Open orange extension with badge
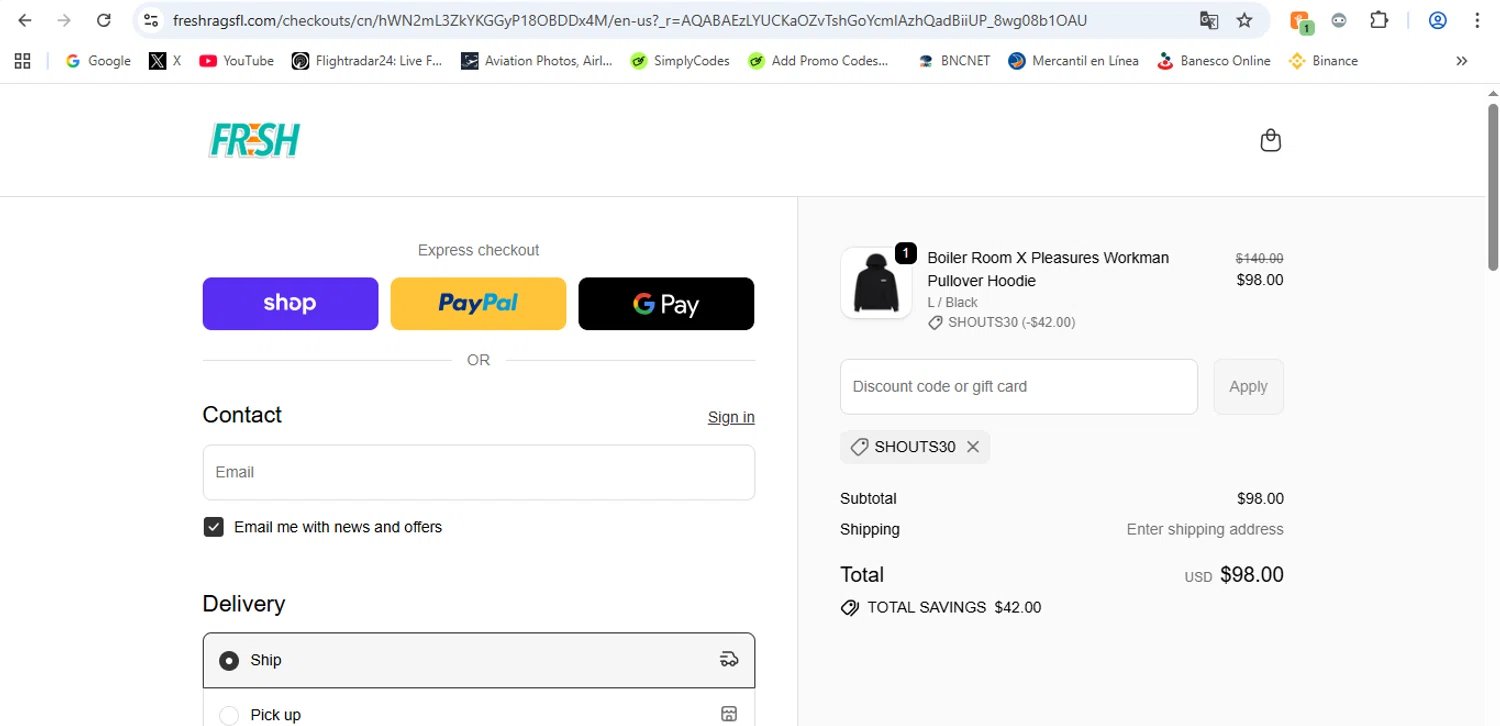 1300,21
